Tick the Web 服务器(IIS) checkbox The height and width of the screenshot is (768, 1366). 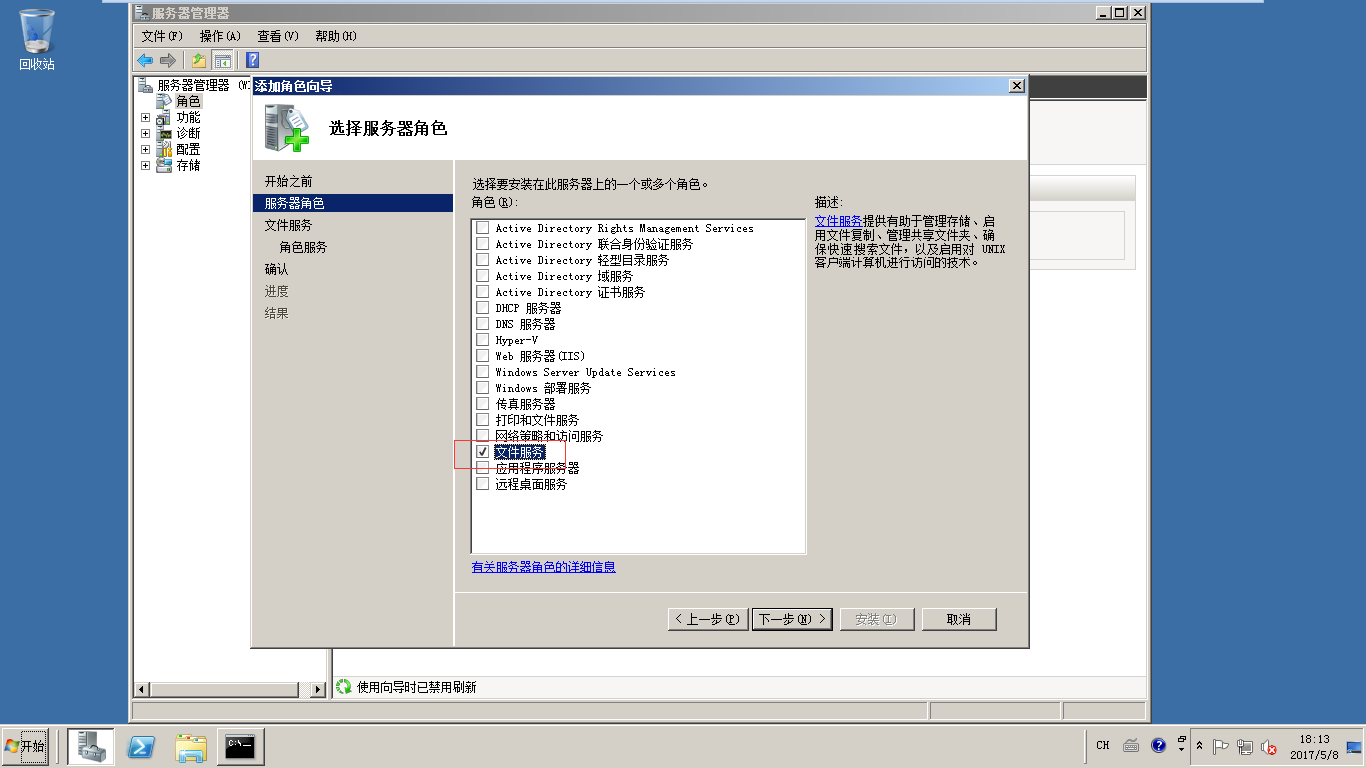point(483,356)
